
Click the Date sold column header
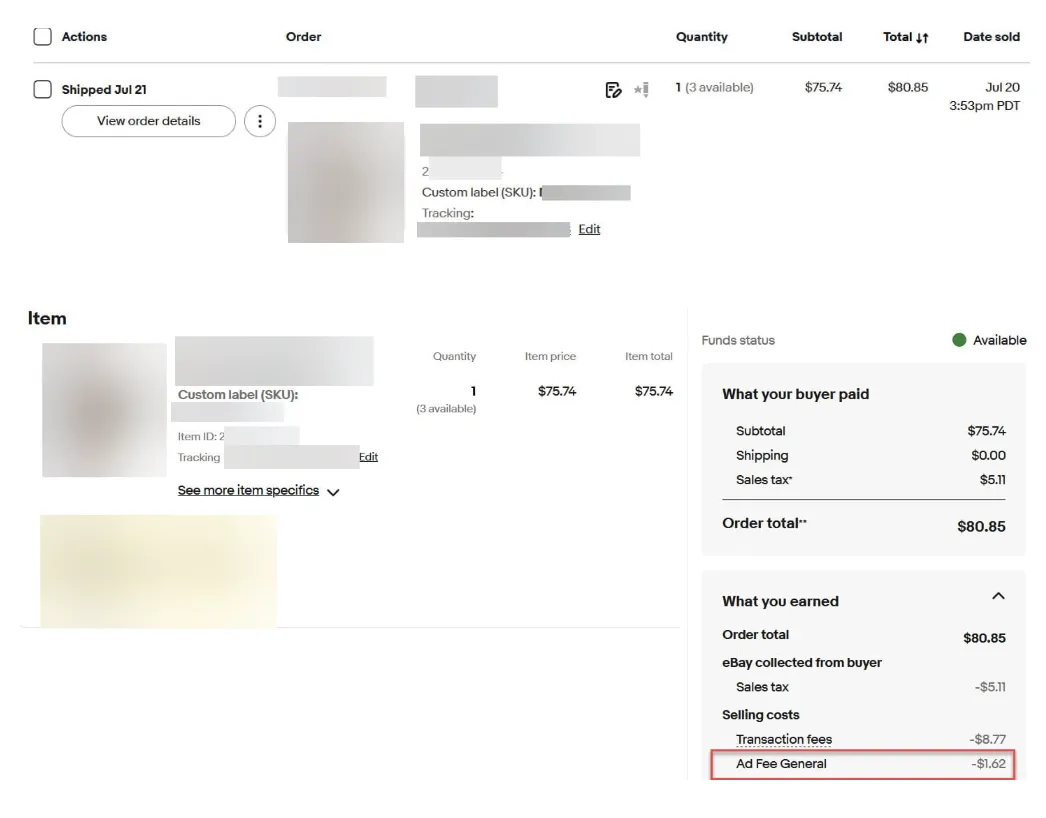click(x=991, y=37)
